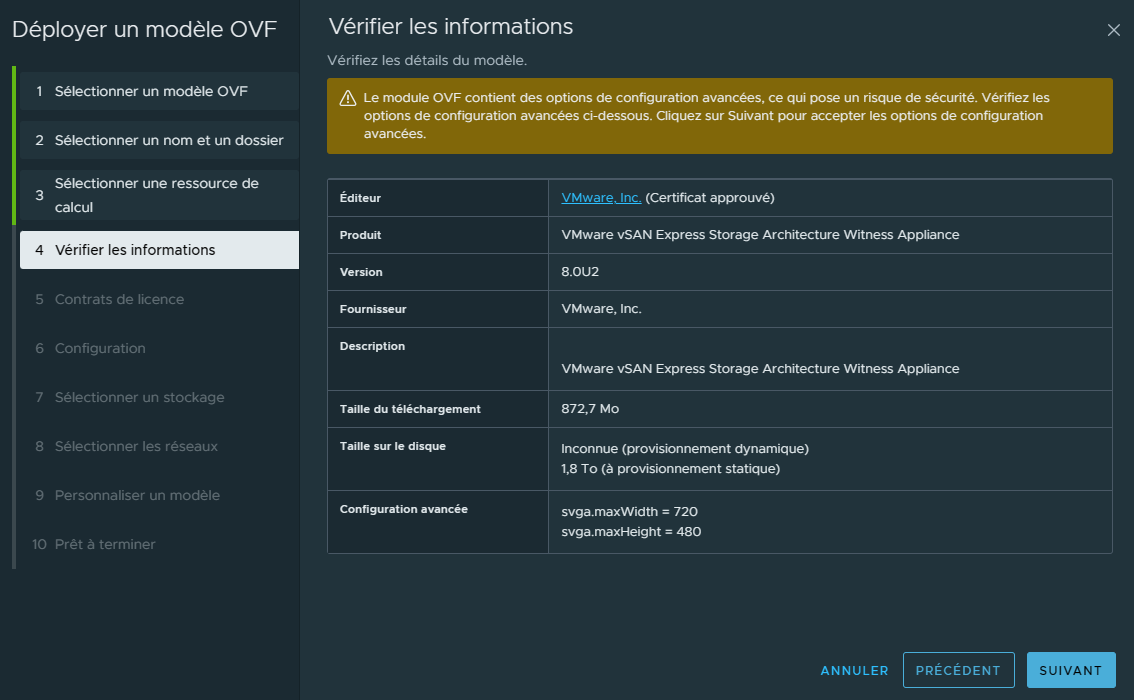Click the Produit row value text

(x=760, y=235)
